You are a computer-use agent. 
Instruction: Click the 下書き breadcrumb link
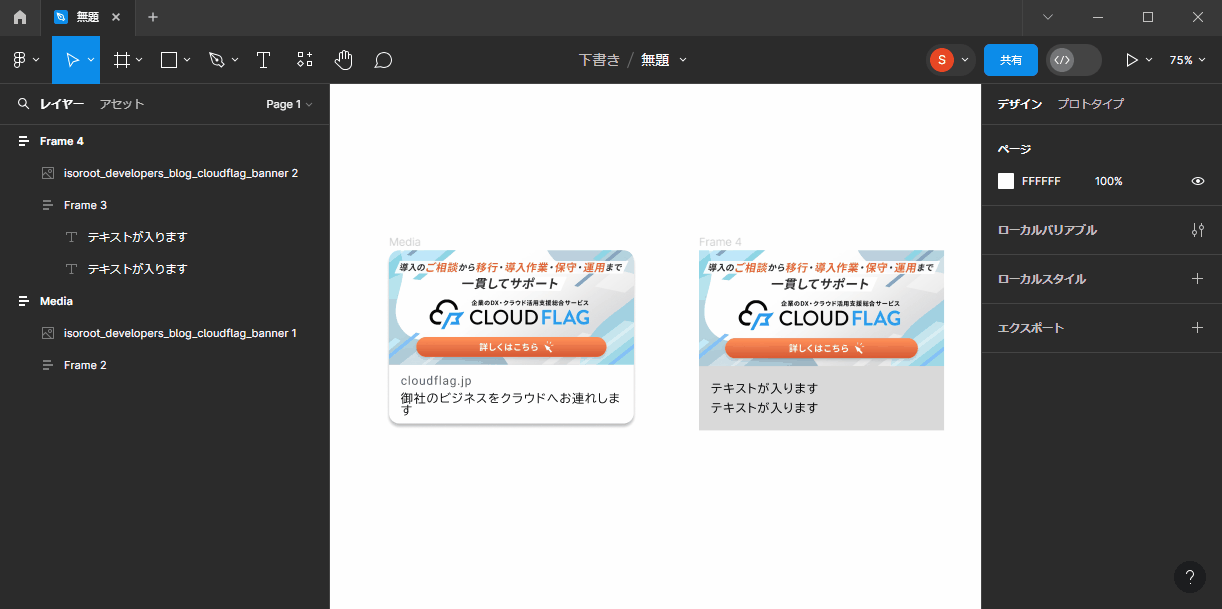599,60
